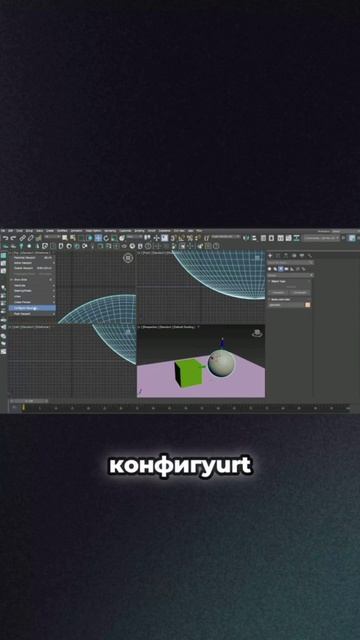
Task: Switch to the Modify command panel tab
Action: pos(278,256)
